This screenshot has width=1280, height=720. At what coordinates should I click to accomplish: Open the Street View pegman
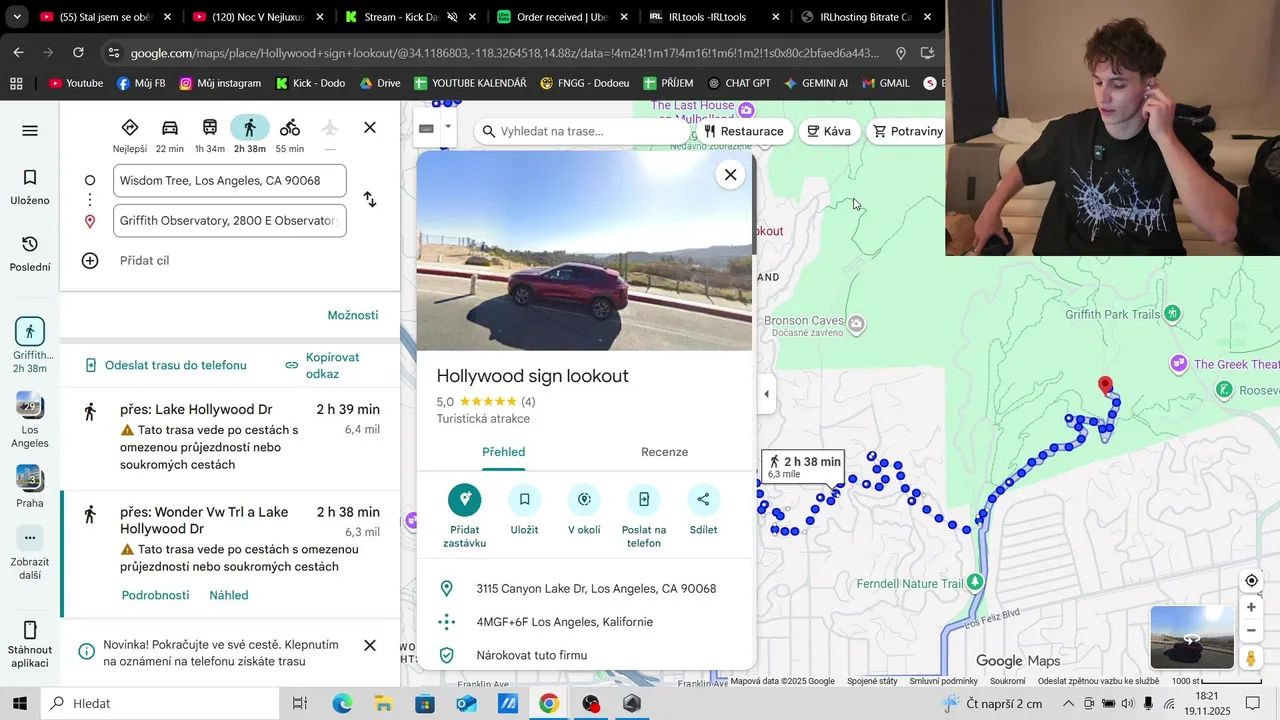point(1251,658)
